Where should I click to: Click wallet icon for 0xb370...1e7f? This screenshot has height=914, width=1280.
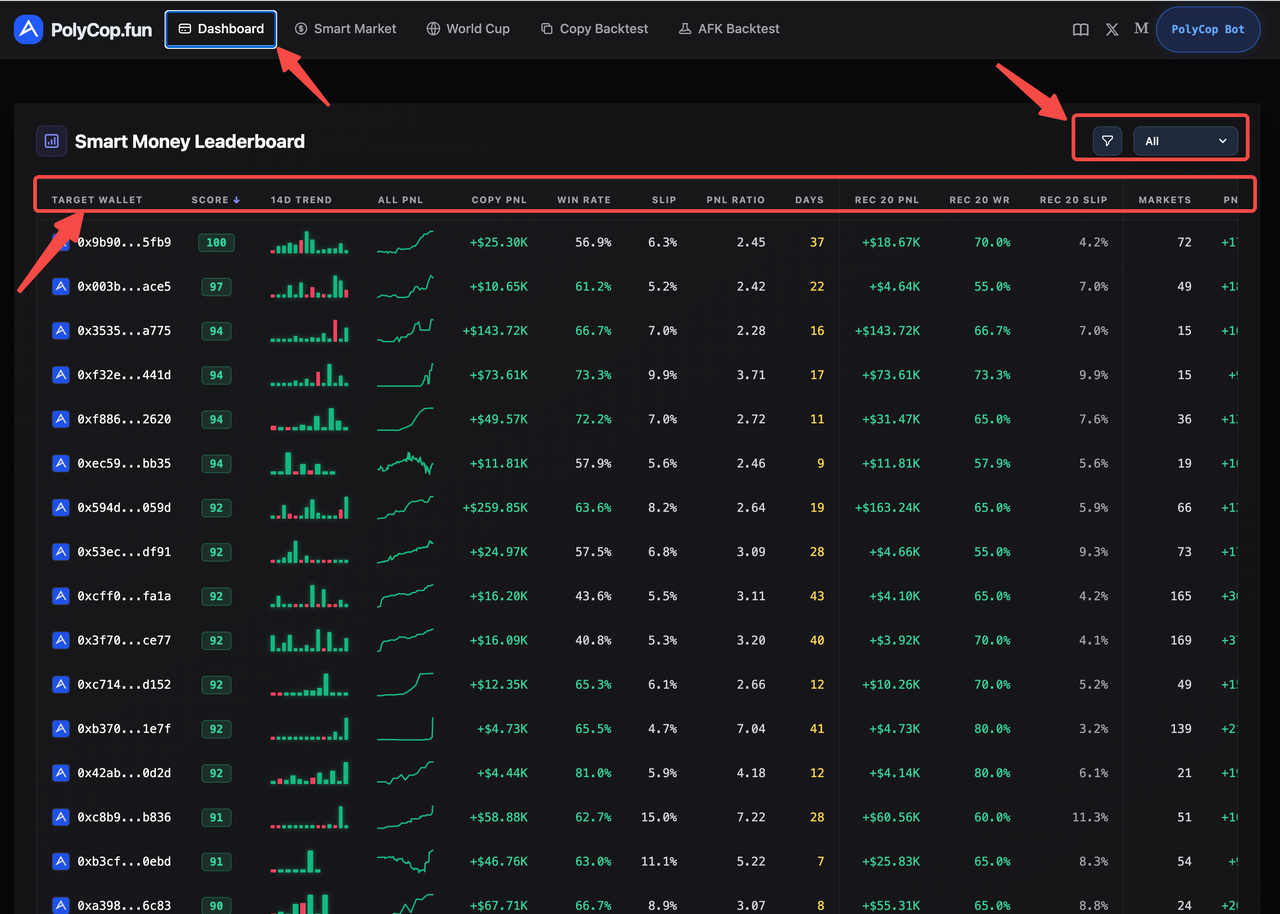[x=61, y=729]
